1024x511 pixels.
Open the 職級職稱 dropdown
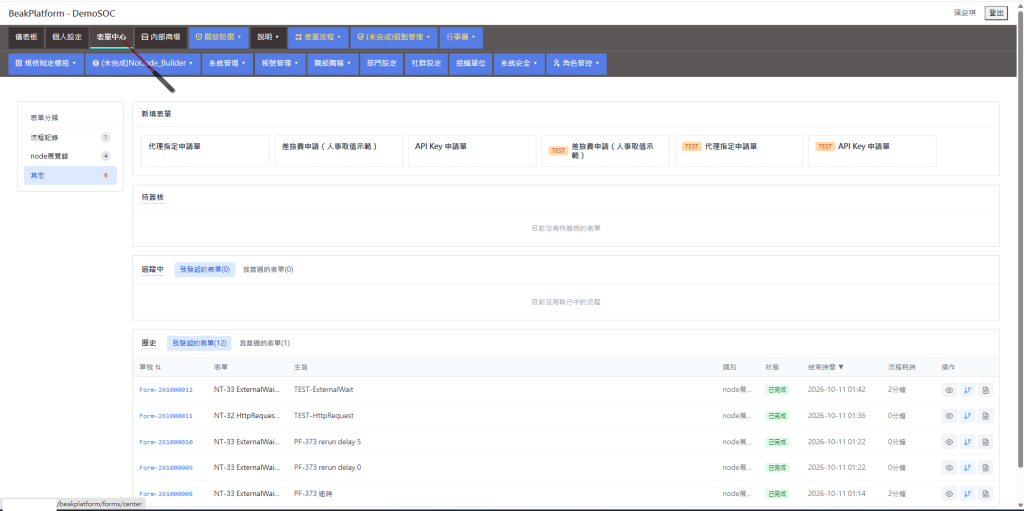coord(332,63)
